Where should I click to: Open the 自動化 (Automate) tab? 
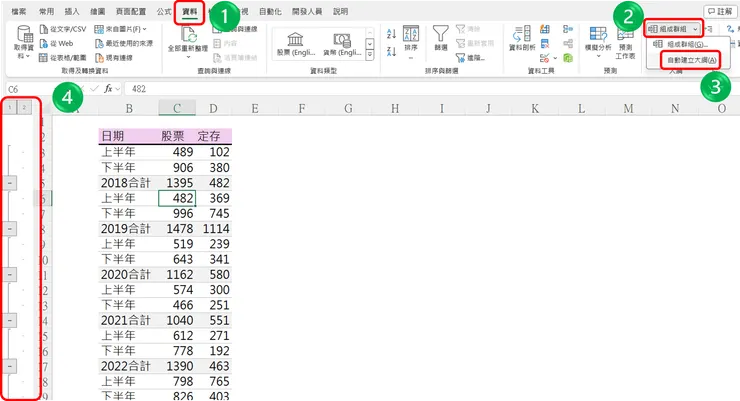[x=270, y=11]
